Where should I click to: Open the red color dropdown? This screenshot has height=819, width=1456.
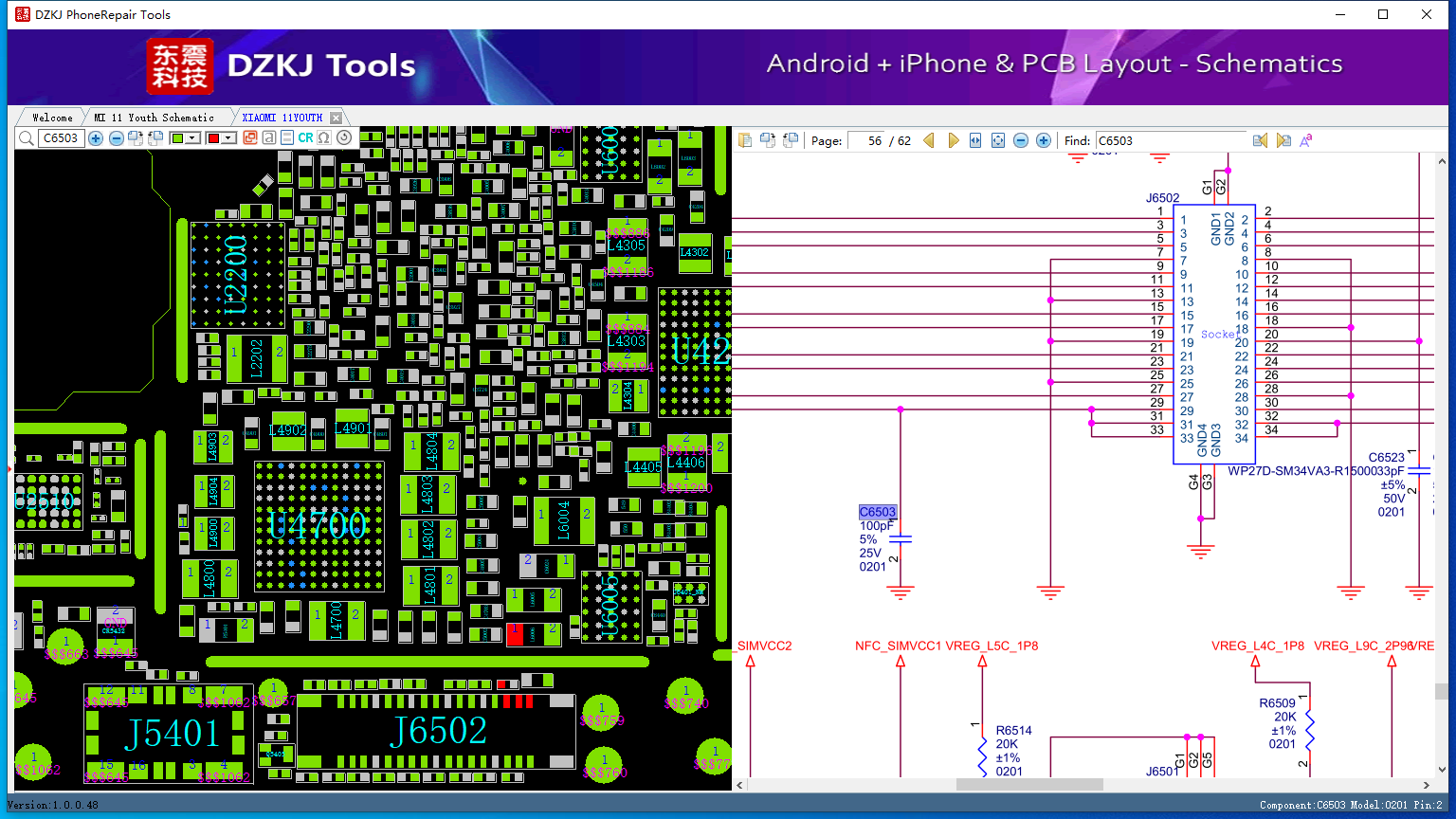tap(228, 138)
